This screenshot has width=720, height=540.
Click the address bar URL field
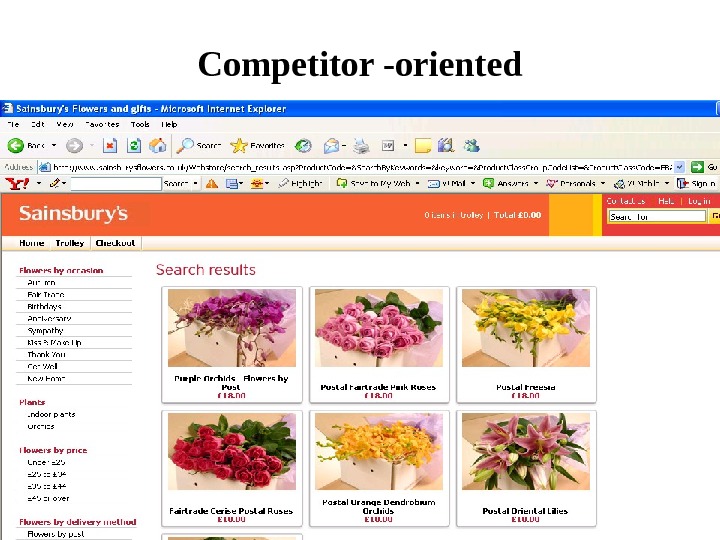tap(362, 167)
